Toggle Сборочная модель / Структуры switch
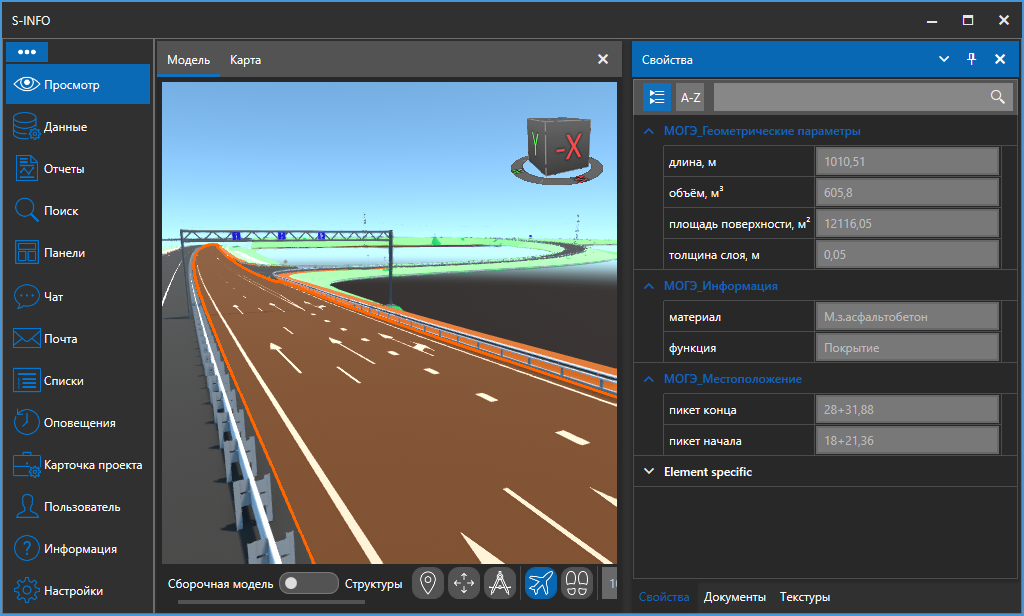The height and width of the screenshot is (616, 1024). (308, 583)
